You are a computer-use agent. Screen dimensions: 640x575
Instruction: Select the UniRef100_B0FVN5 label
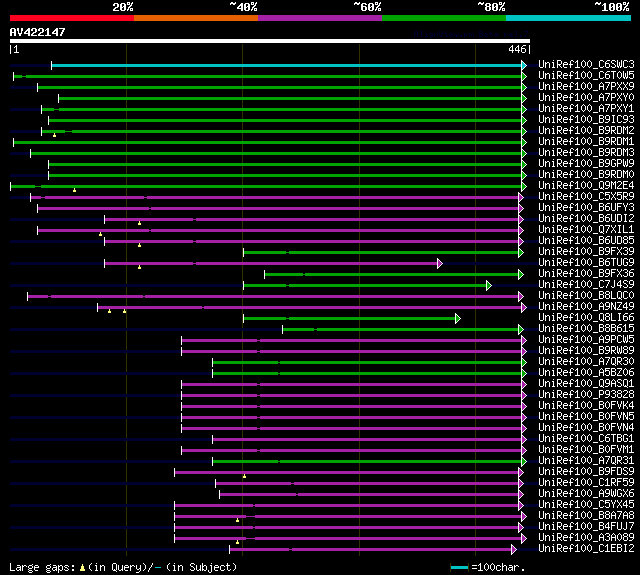586,417
